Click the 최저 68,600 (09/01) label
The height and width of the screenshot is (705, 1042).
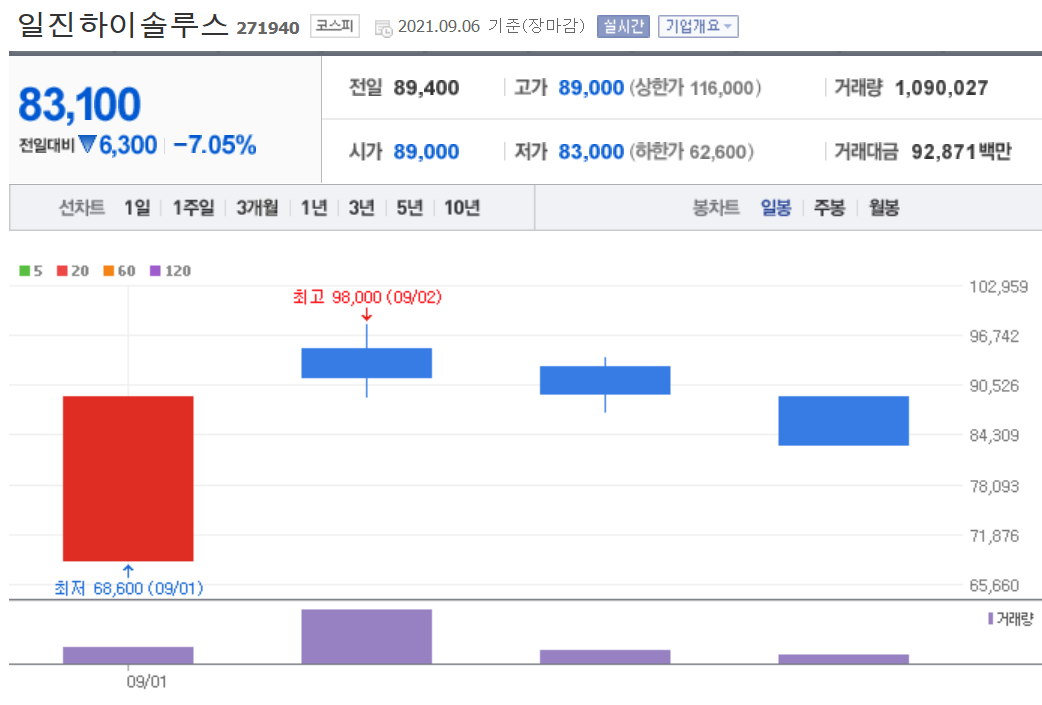[x=129, y=588]
